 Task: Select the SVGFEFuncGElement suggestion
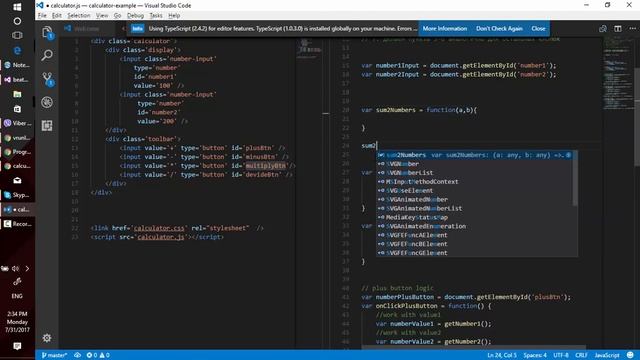(x=473, y=253)
